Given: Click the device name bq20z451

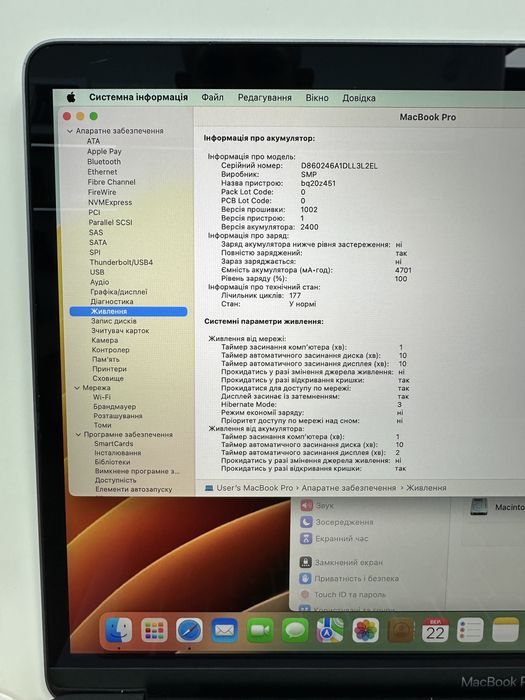Looking at the screenshot, I should coord(318,183).
